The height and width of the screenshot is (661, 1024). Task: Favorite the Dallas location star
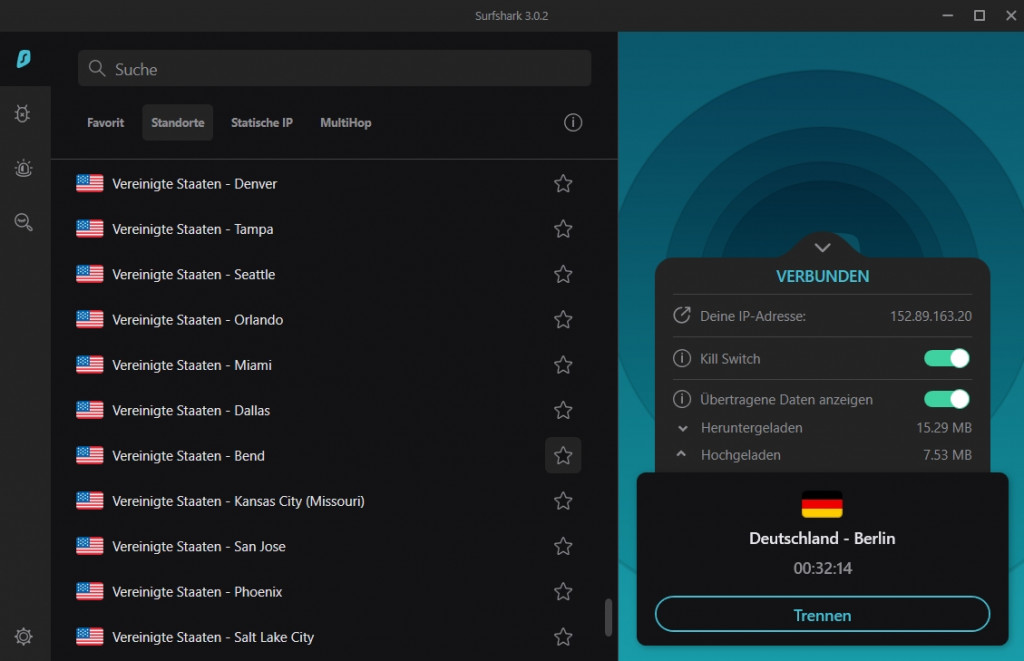(563, 410)
